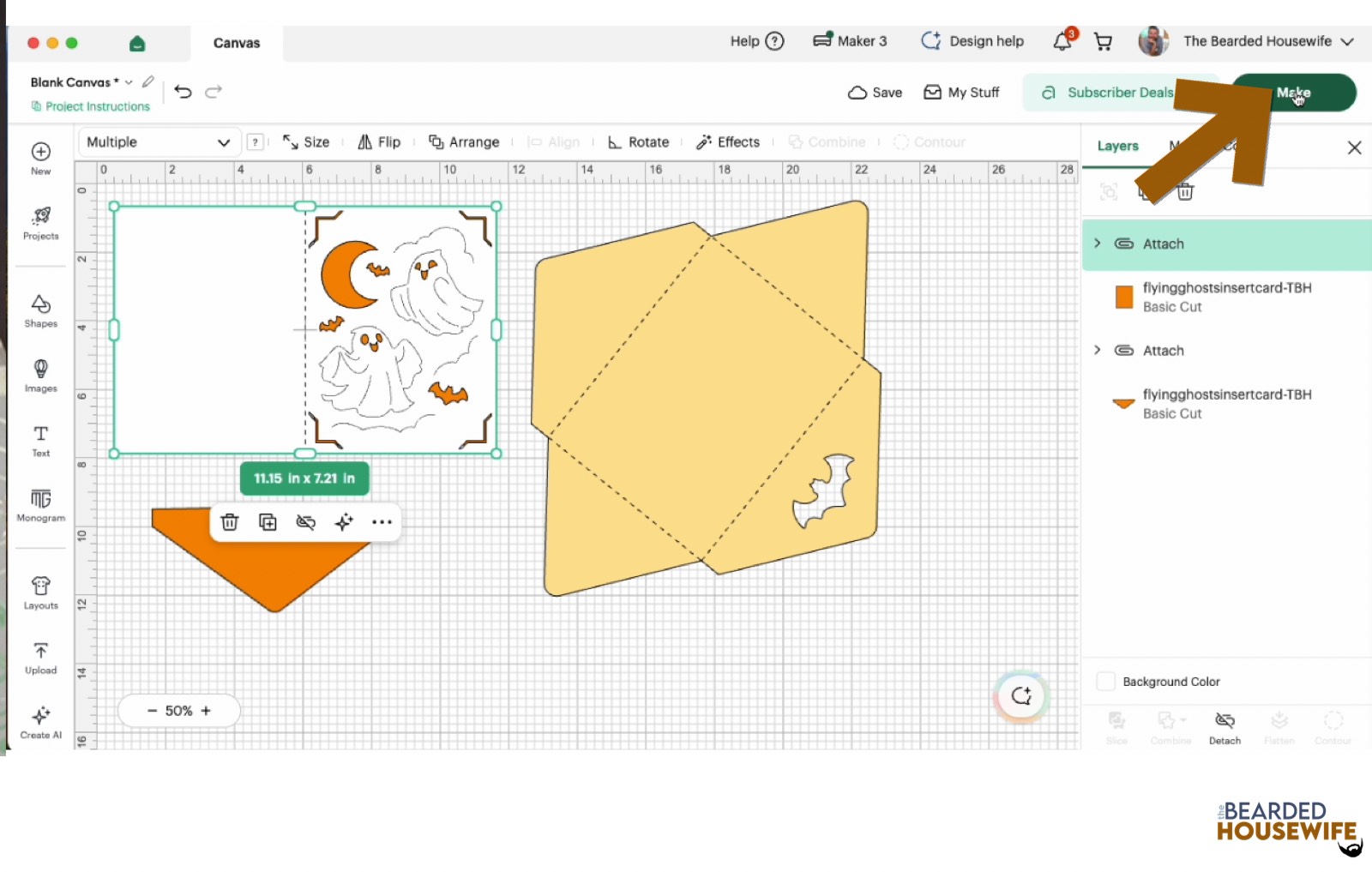The height and width of the screenshot is (872, 1372).
Task: Open the Rotate menu
Action: tap(638, 142)
